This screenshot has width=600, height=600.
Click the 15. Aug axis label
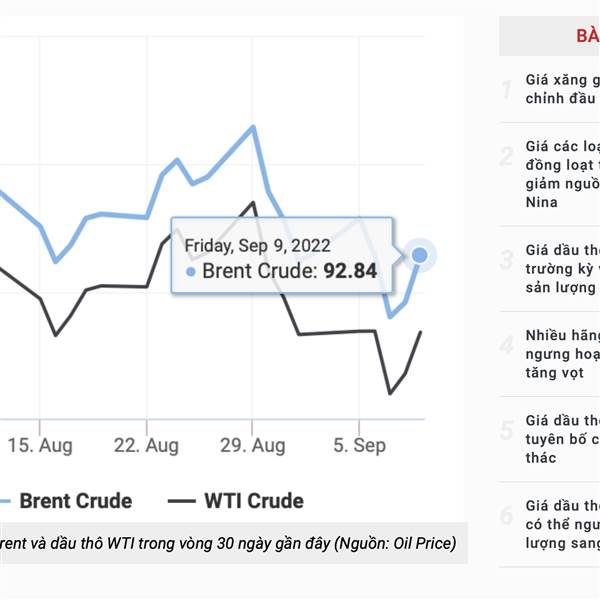40,445
